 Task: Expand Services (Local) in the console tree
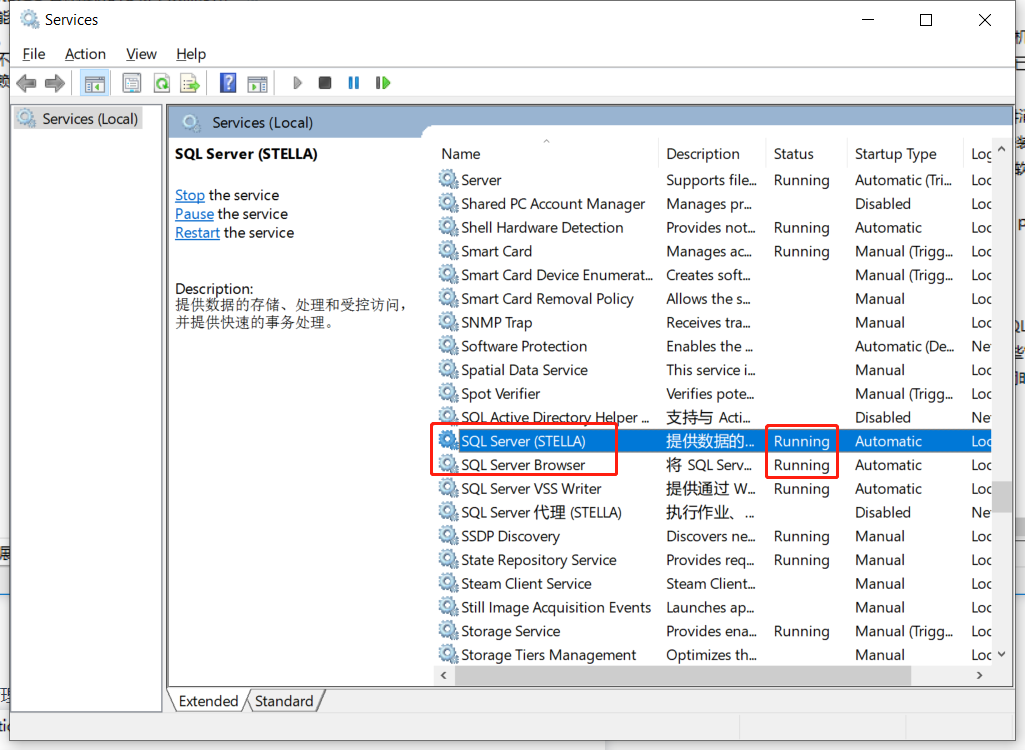click(x=87, y=118)
